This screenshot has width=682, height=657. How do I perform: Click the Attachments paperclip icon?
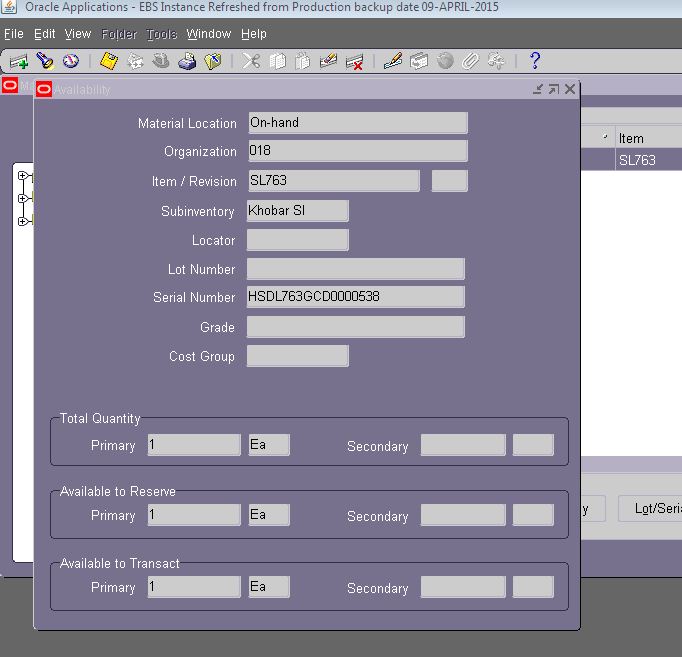tap(470, 61)
